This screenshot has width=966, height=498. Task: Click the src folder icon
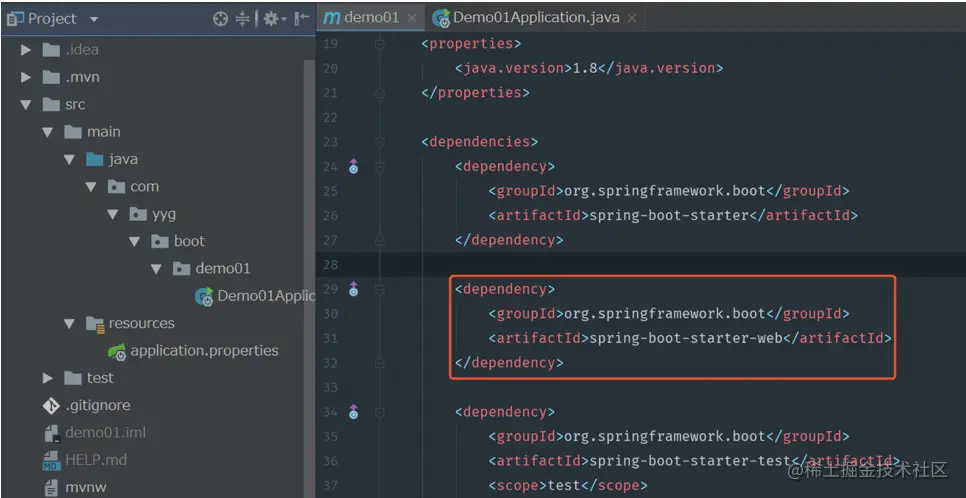(51, 105)
